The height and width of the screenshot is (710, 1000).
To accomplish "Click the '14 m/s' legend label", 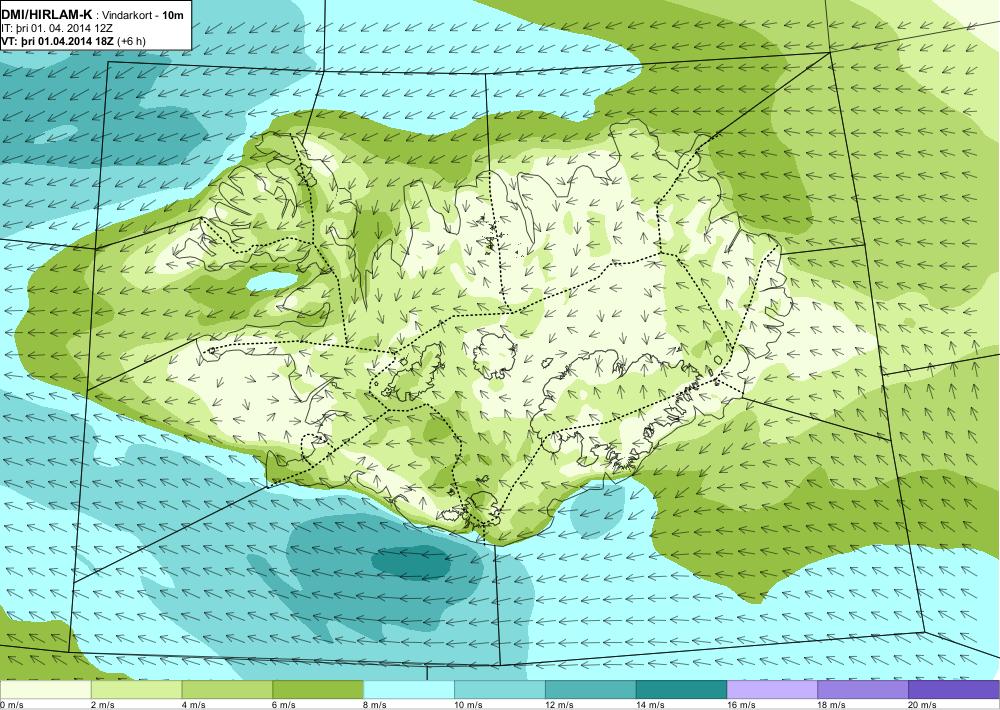I will (x=651, y=705).
